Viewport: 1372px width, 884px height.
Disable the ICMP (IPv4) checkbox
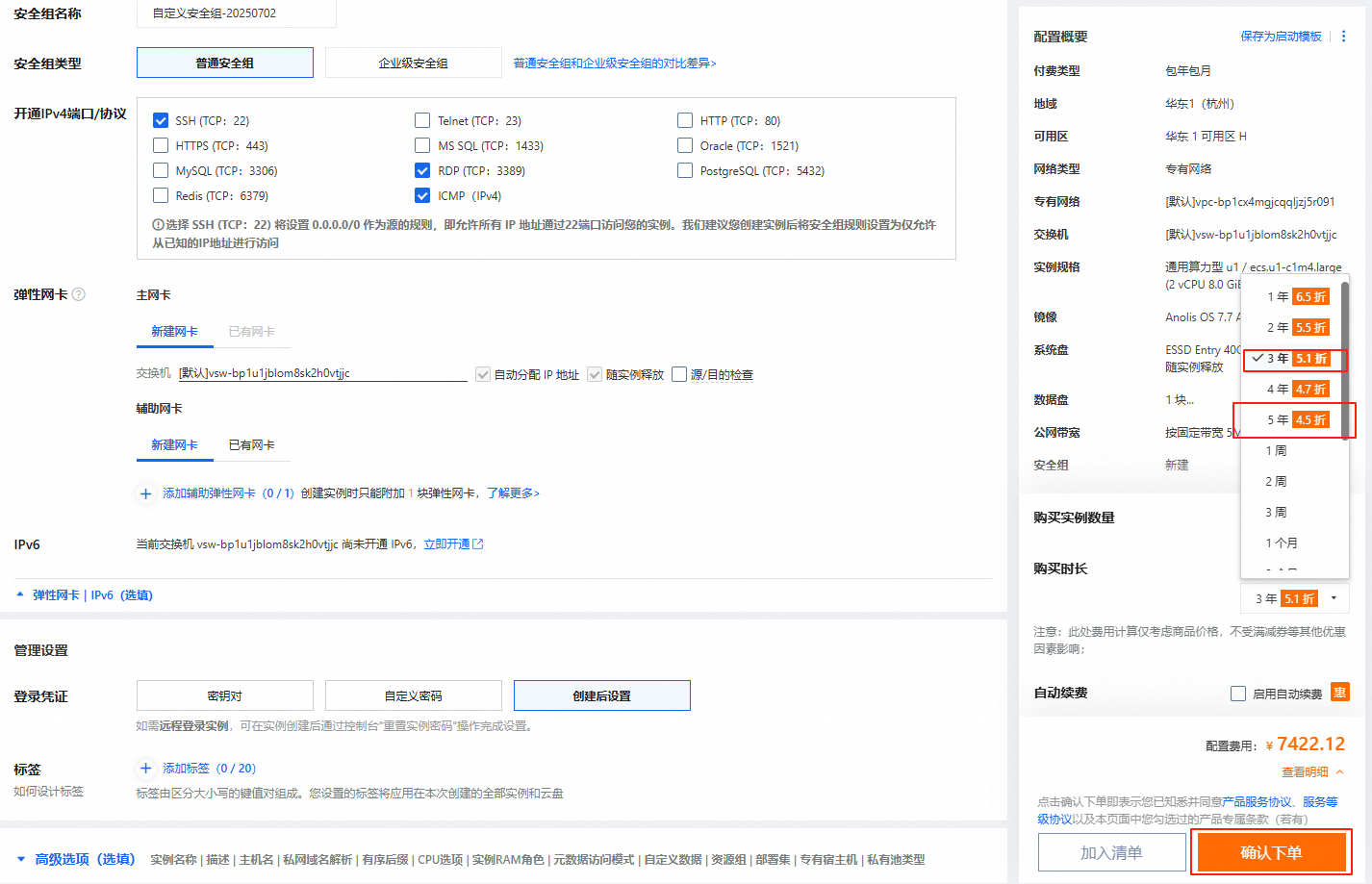click(x=422, y=196)
